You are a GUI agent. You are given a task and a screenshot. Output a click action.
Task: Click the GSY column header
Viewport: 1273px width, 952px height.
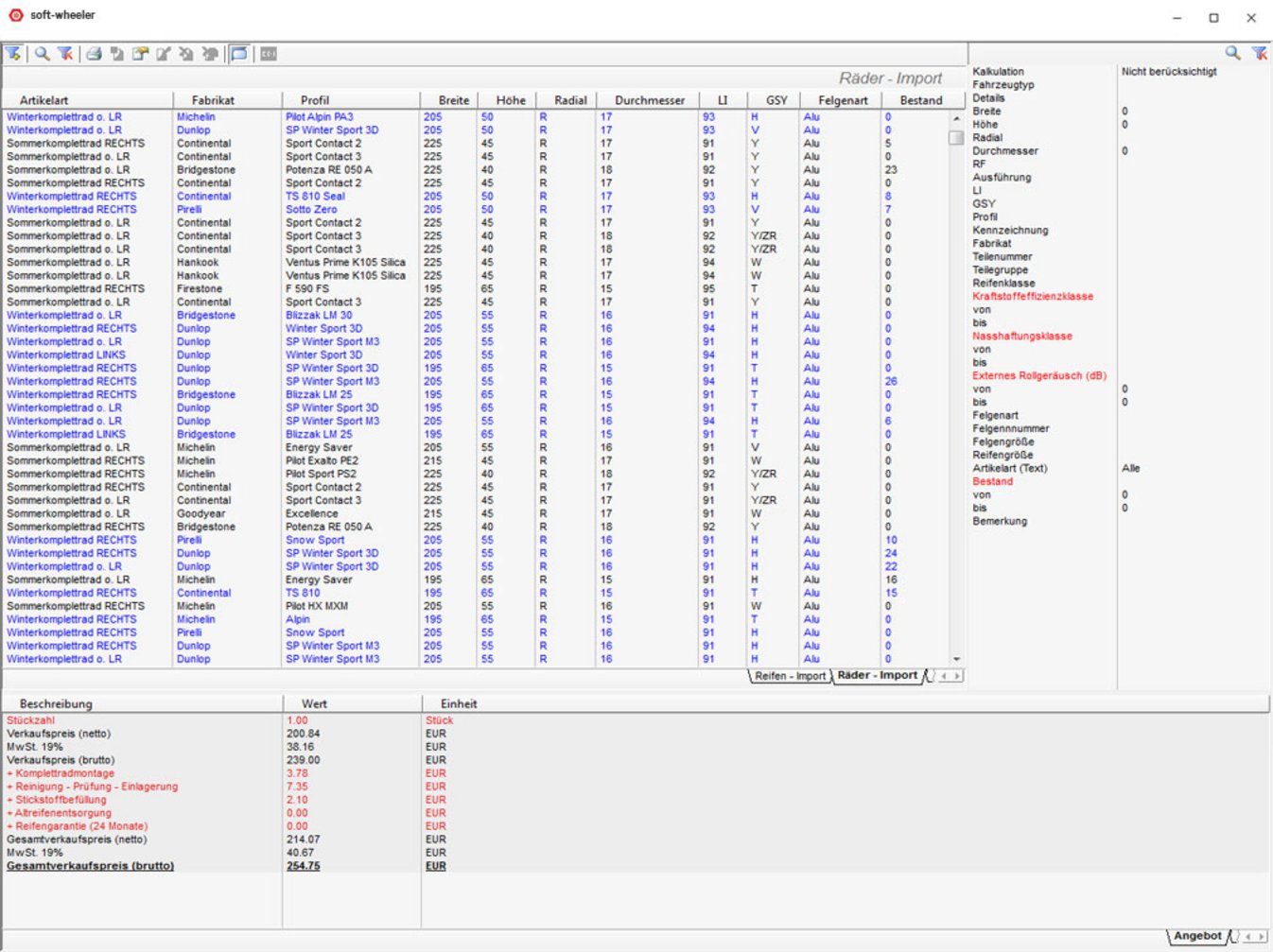[x=774, y=100]
